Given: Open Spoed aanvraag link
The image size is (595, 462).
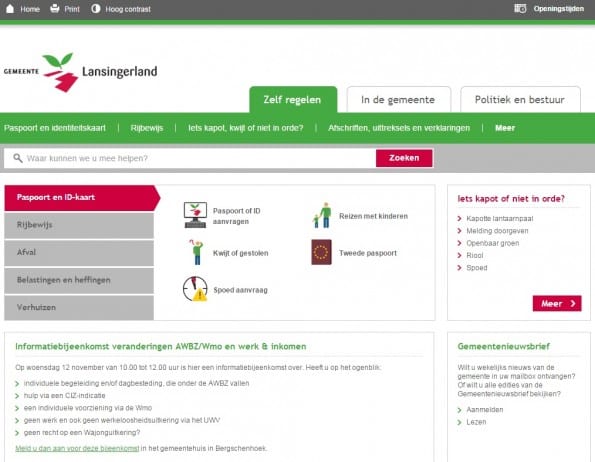Looking at the screenshot, I should 240,290.
